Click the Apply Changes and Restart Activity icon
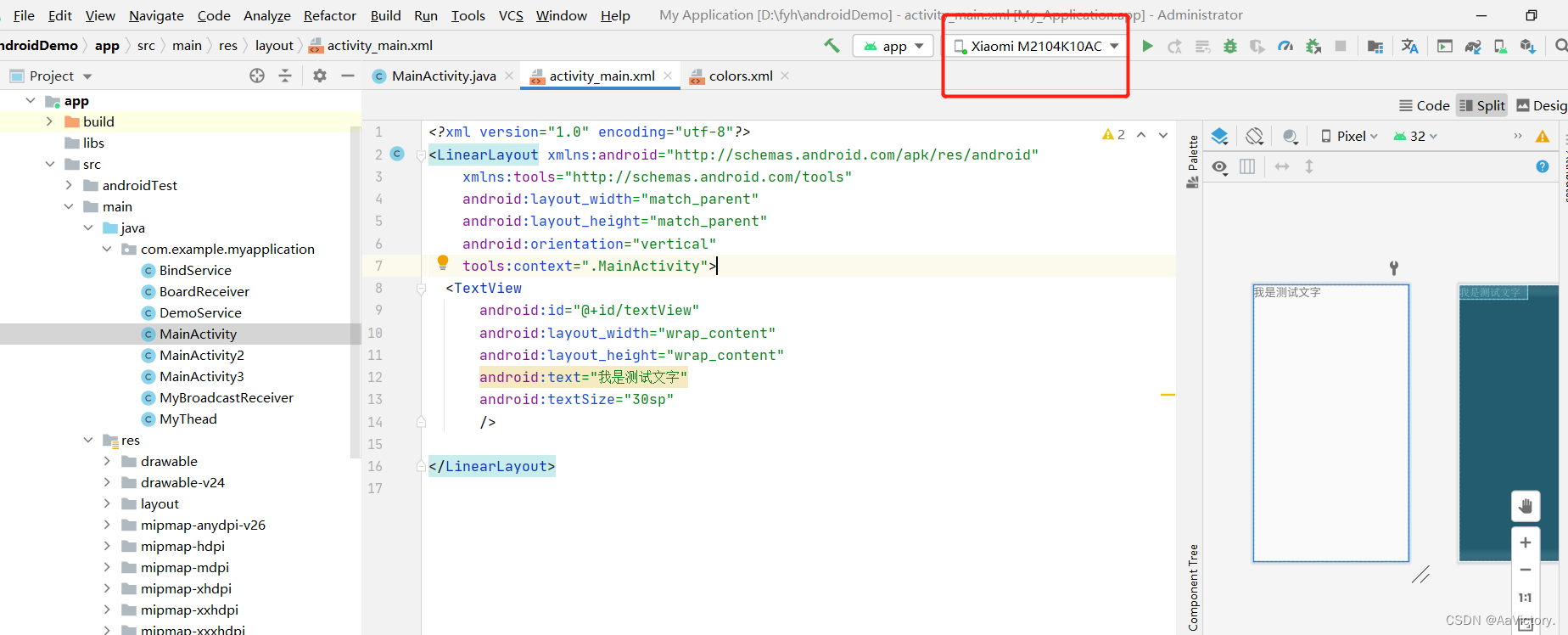Image resolution: width=1568 pixels, height=635 pixels. point(1175,47)
